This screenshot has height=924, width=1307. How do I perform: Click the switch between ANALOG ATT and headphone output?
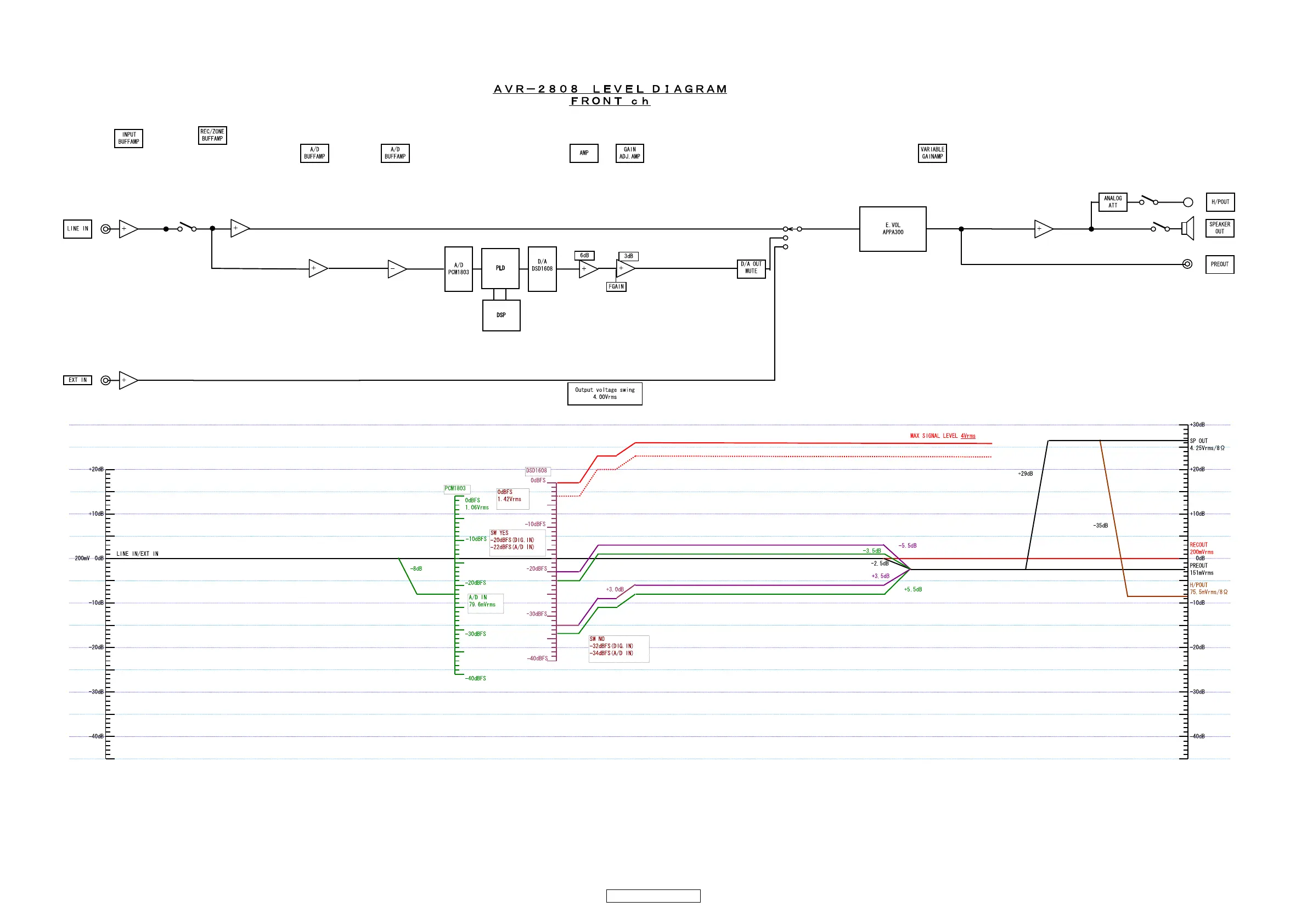[1149, 200]
